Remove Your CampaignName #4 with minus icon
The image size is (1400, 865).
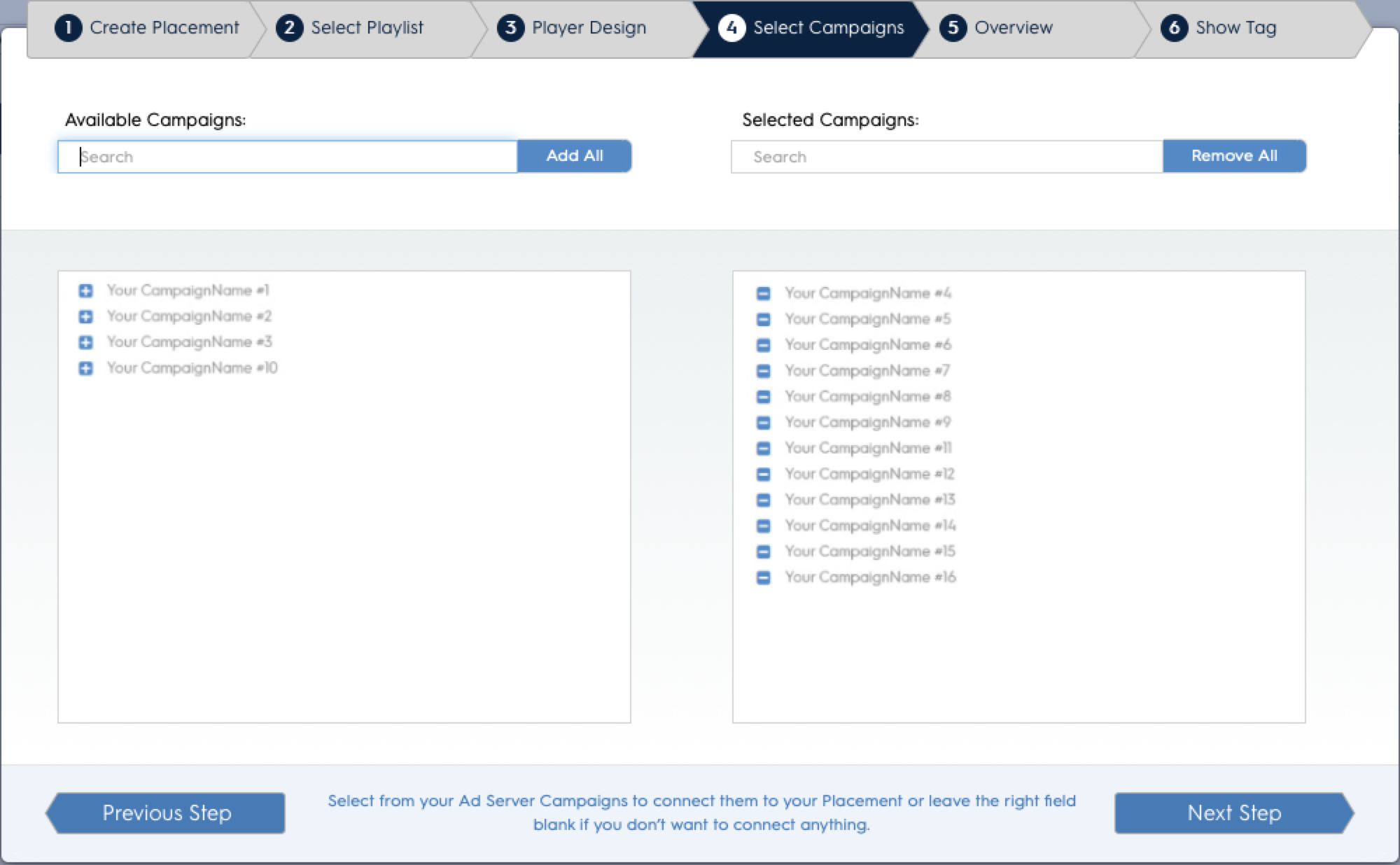[764, 293]
